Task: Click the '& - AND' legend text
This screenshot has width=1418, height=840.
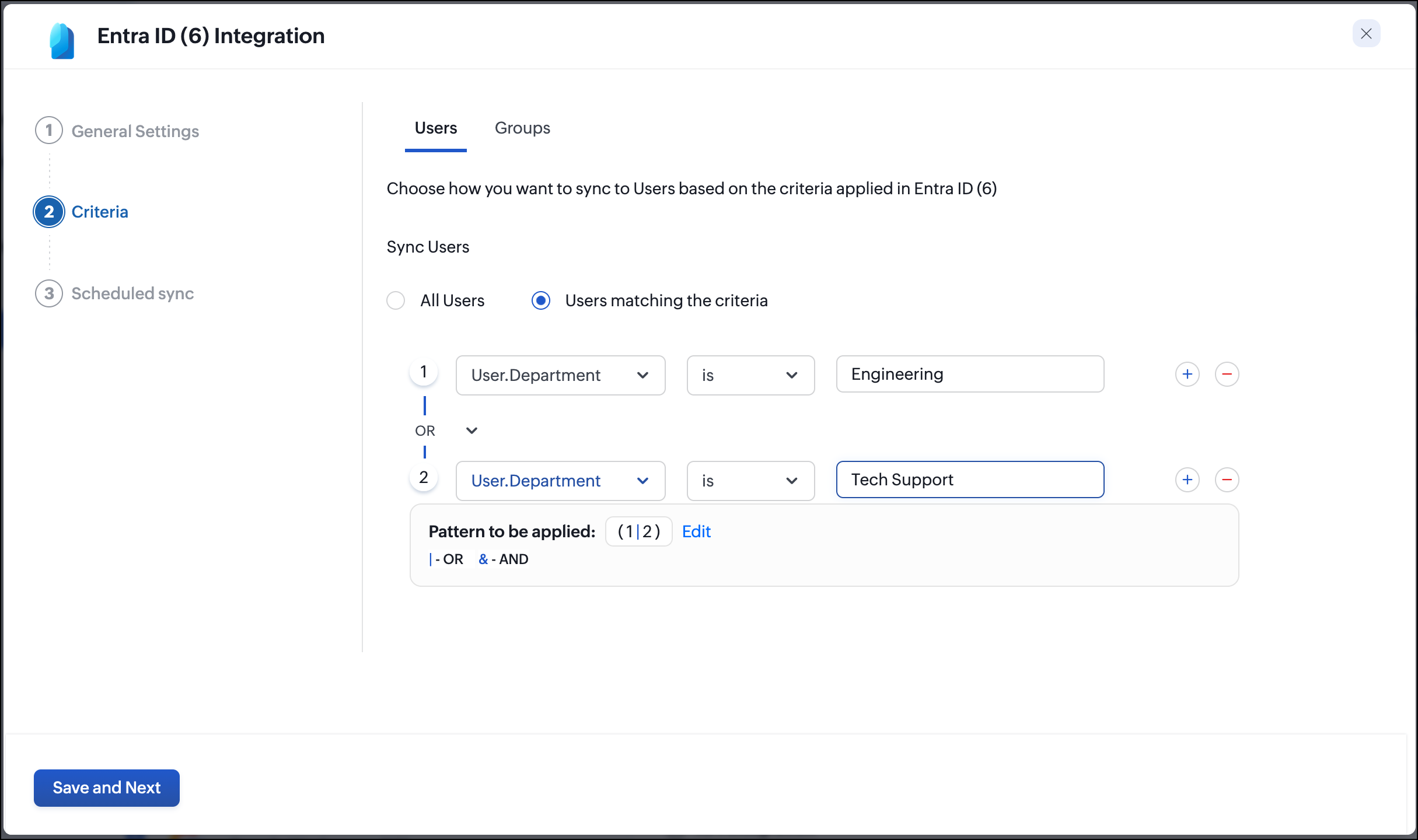Action: (503, 559)
